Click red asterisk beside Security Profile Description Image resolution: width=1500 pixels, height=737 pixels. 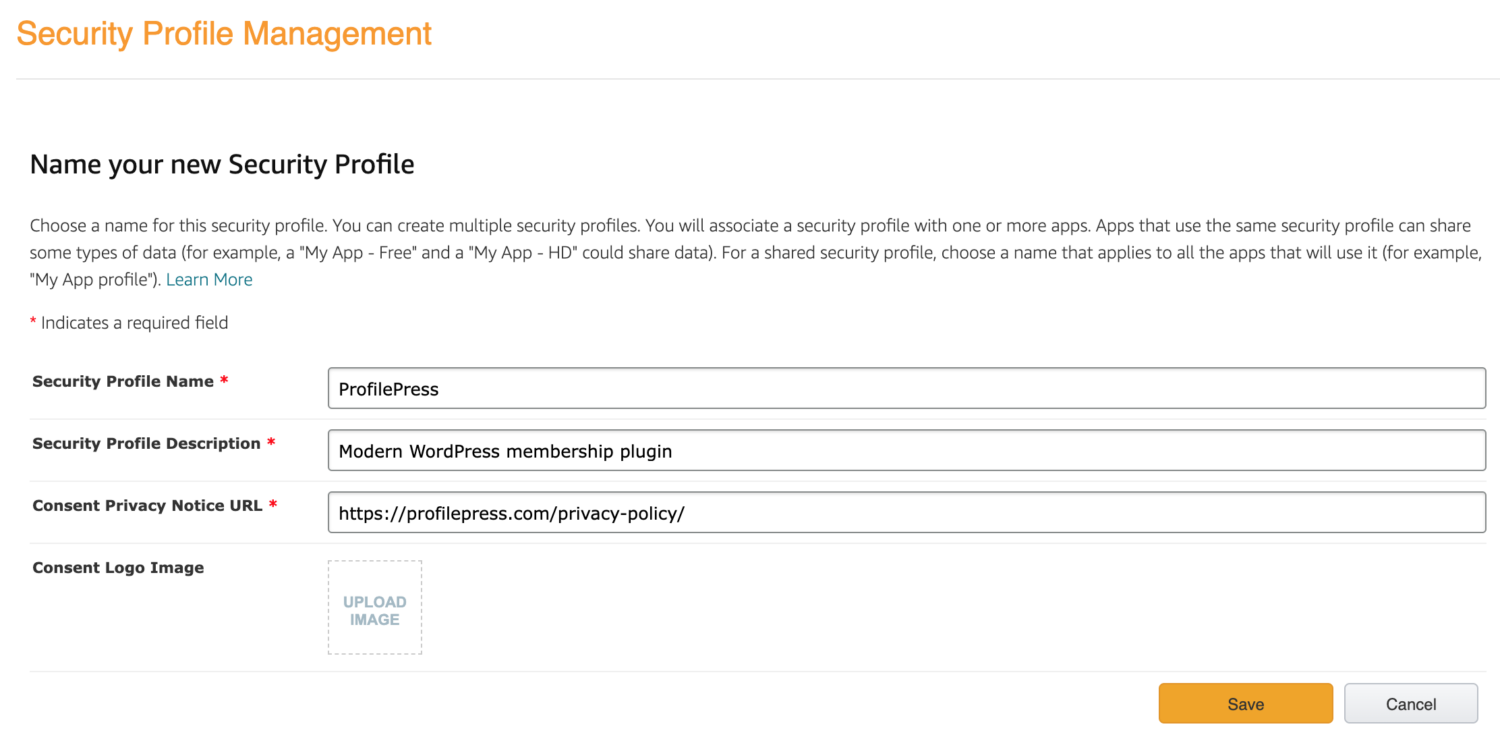[x=271, y=443]
